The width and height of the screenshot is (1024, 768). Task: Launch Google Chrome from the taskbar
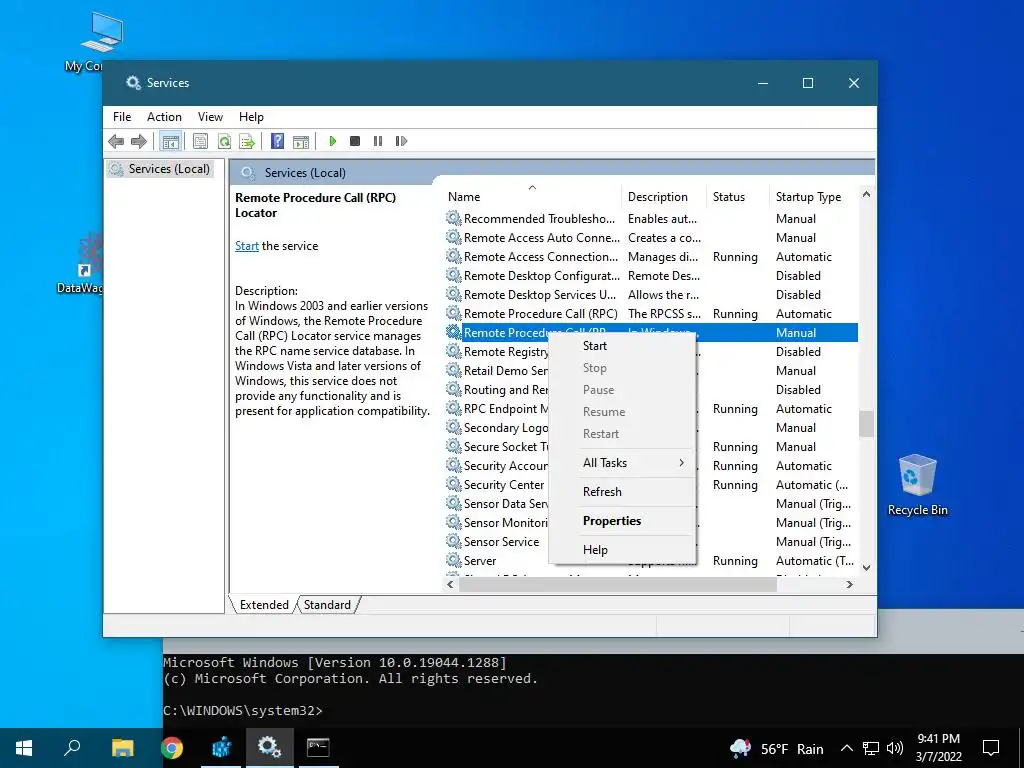click(172, 748)
